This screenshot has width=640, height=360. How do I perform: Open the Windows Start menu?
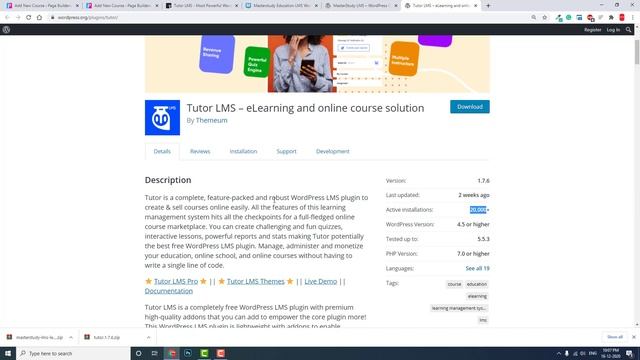click(8, 353)
